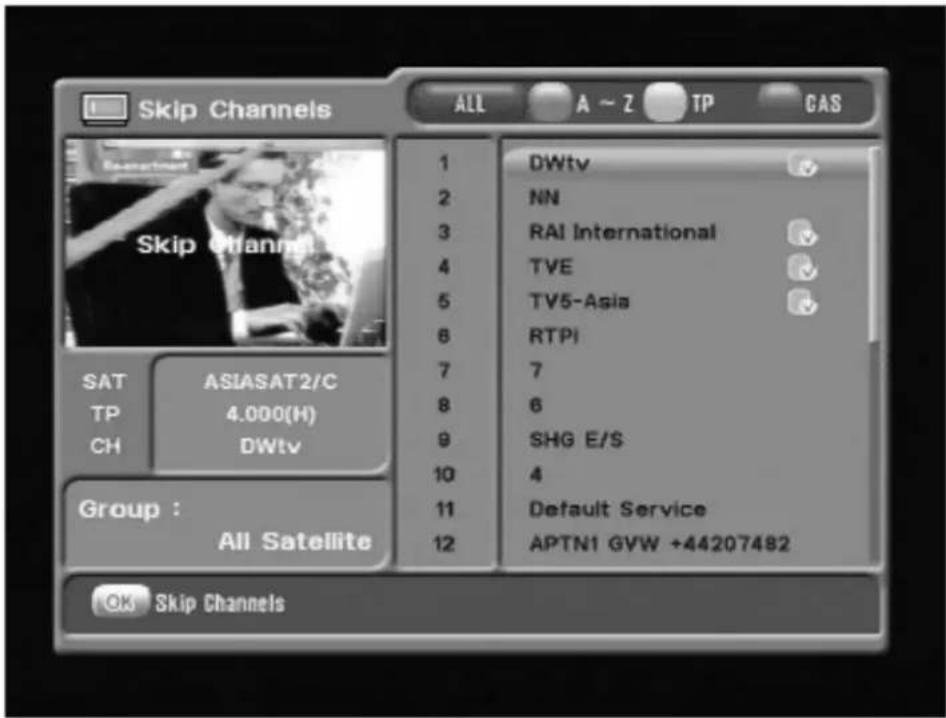
Task: Select channel named 6 at number 8
Action: [687, 405]
